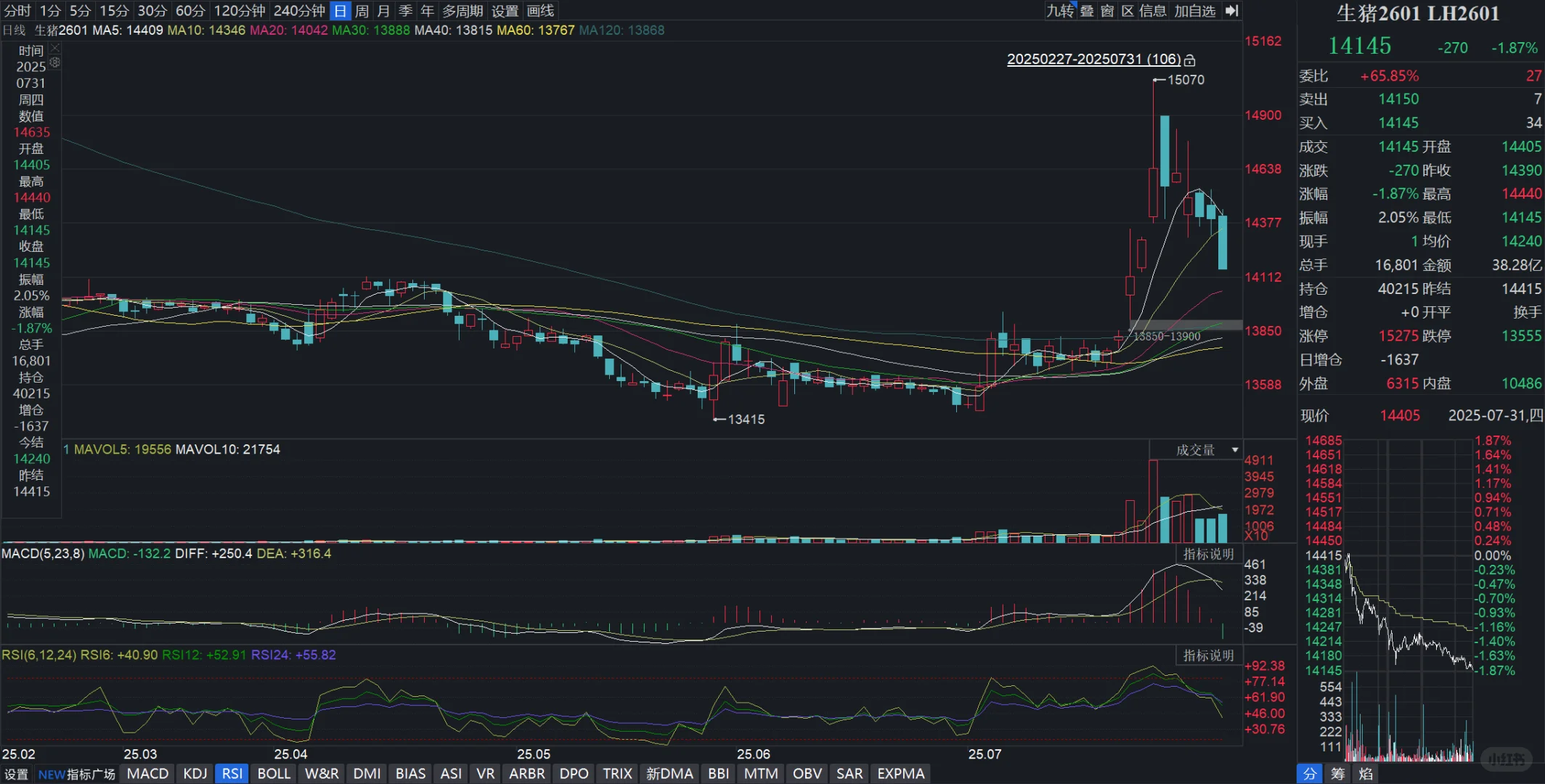This screenshot has width=1545, height=784.
Task: Open chart 设置 in top toolbar
Action: [x=505, y=10]
